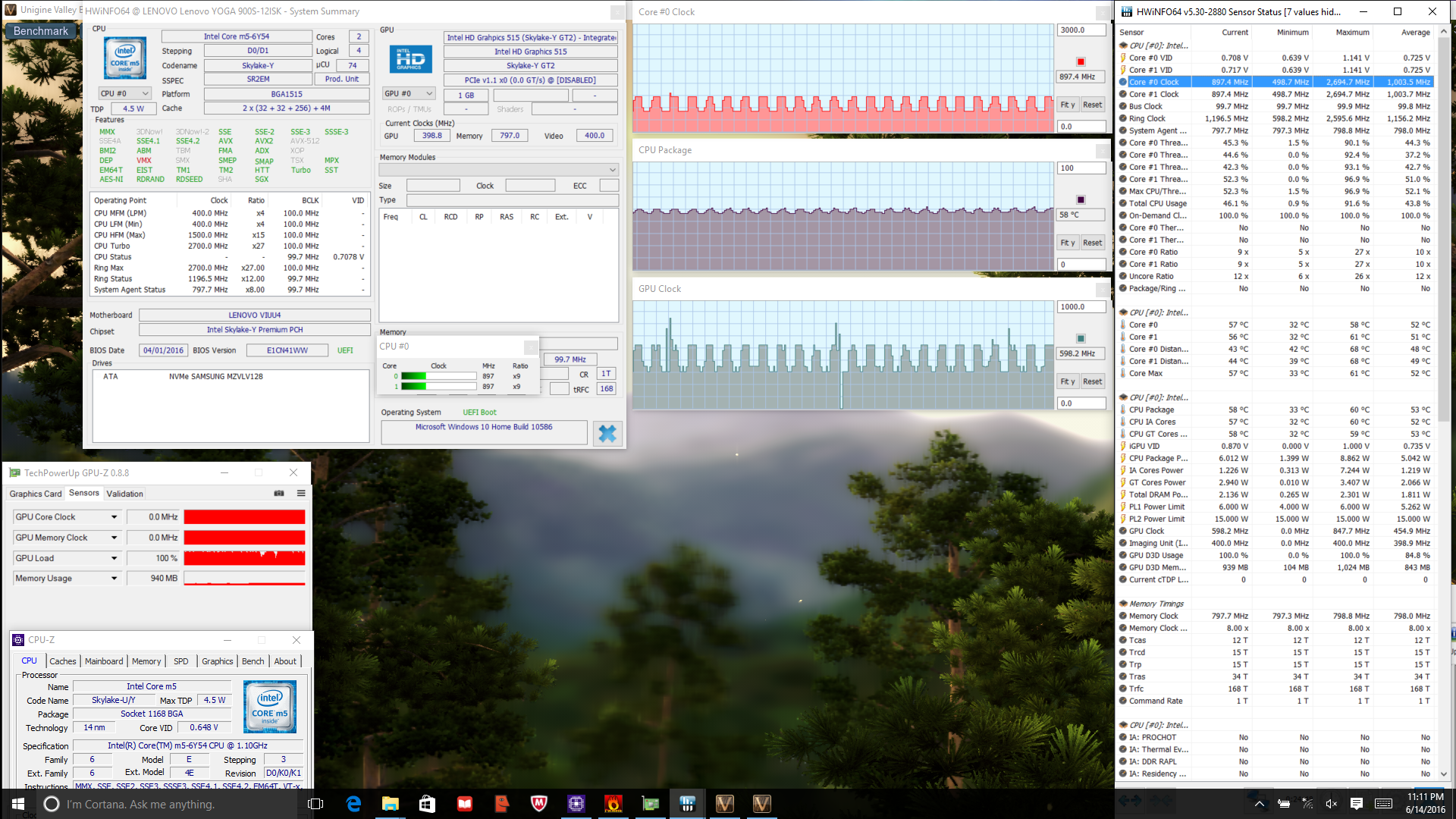Select the Core #0 Clock sensor row

point(1153,82)
